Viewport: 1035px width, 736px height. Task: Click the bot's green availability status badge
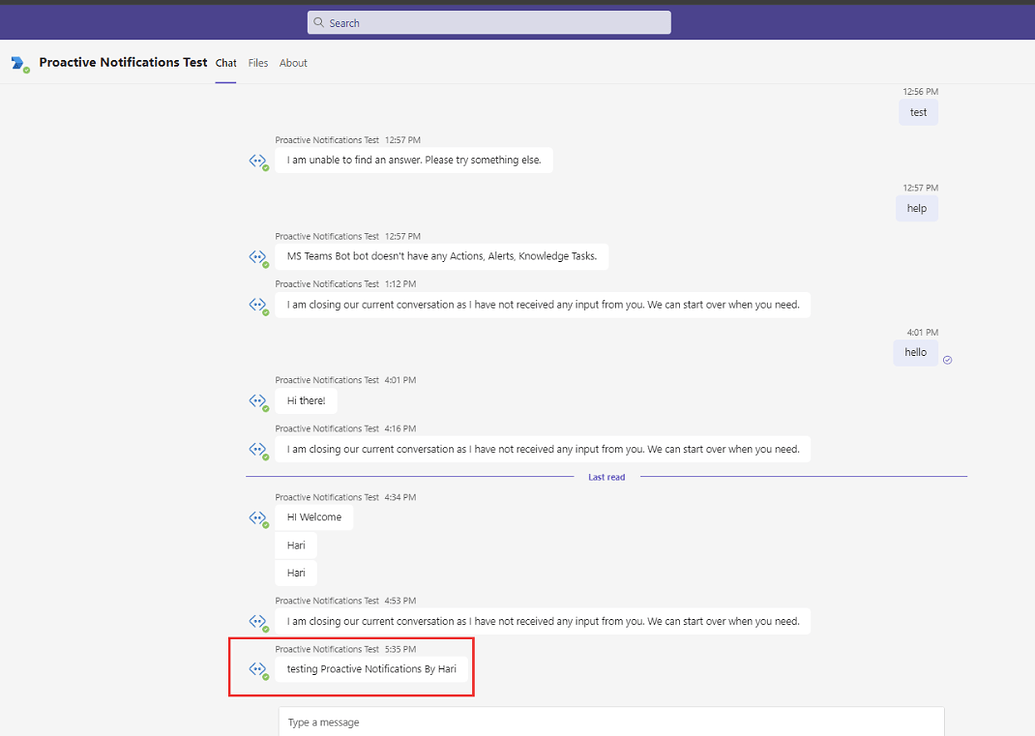point(25,68)
